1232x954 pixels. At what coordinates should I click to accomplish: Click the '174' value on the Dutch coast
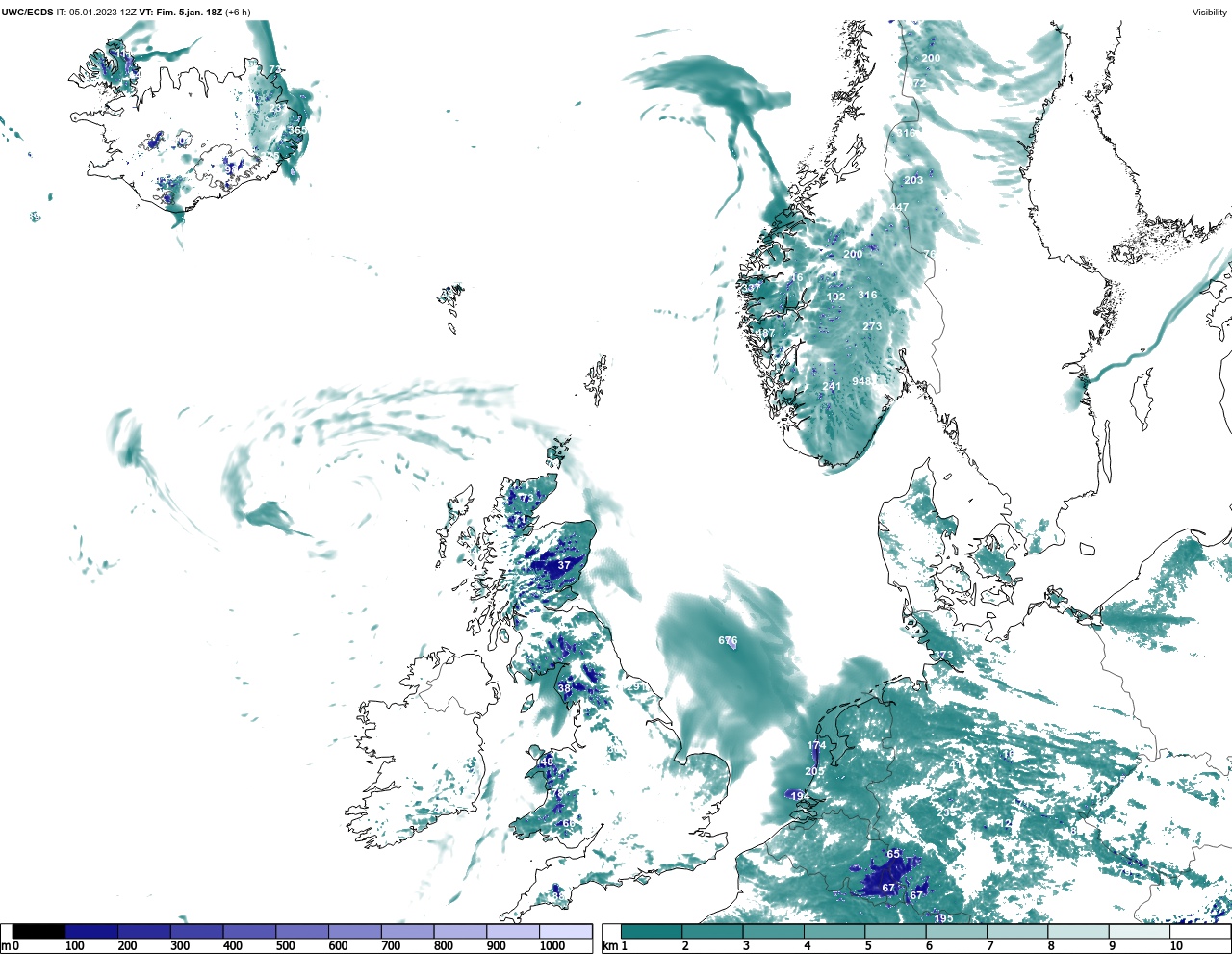tap(816, 745)
